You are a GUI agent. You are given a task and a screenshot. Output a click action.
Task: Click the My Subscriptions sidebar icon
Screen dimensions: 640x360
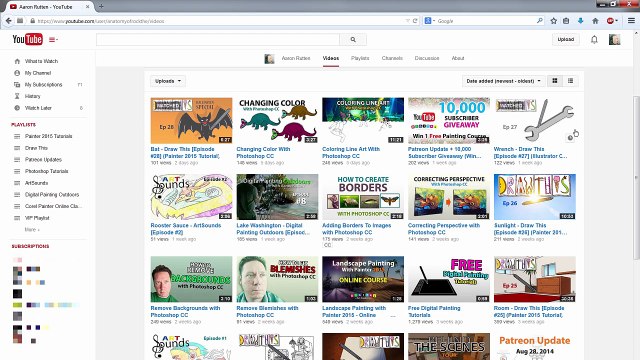[x=17, y=84]
